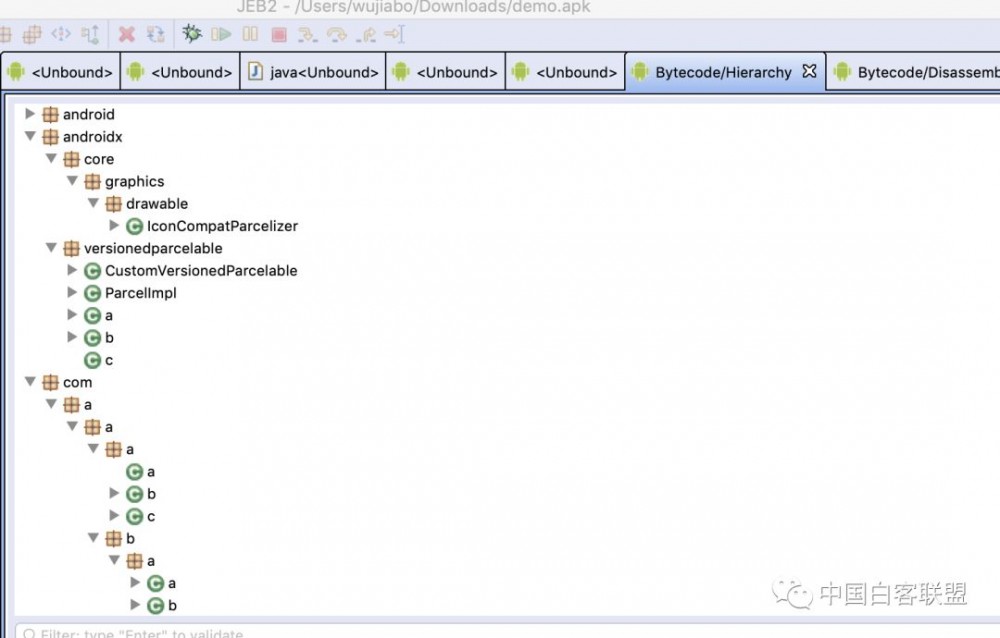Collapse the versionedparcelable package arrow
Screen dimensions: 1000x638
click(51, 248)
